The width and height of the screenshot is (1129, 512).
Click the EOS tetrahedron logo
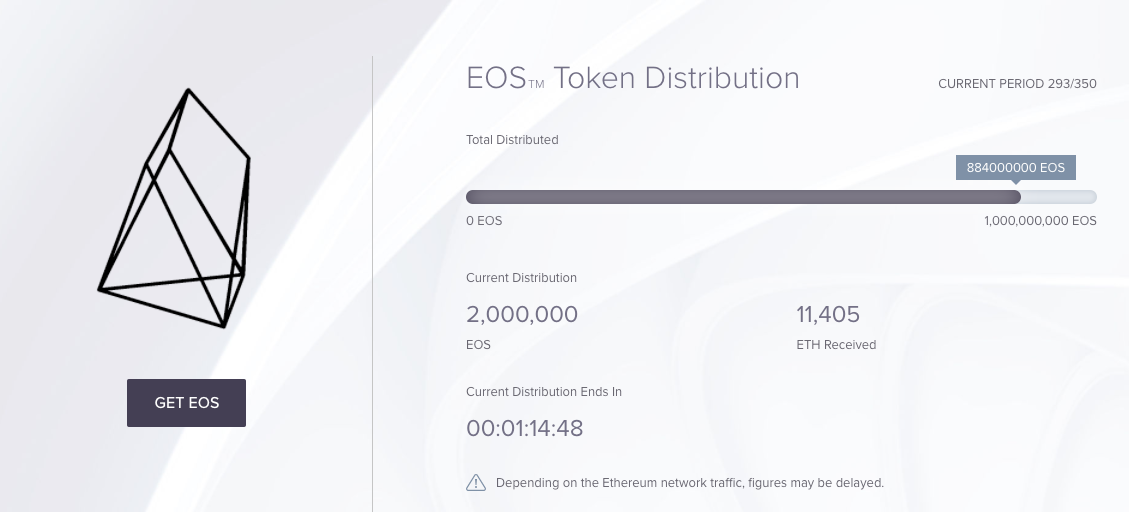175,210
